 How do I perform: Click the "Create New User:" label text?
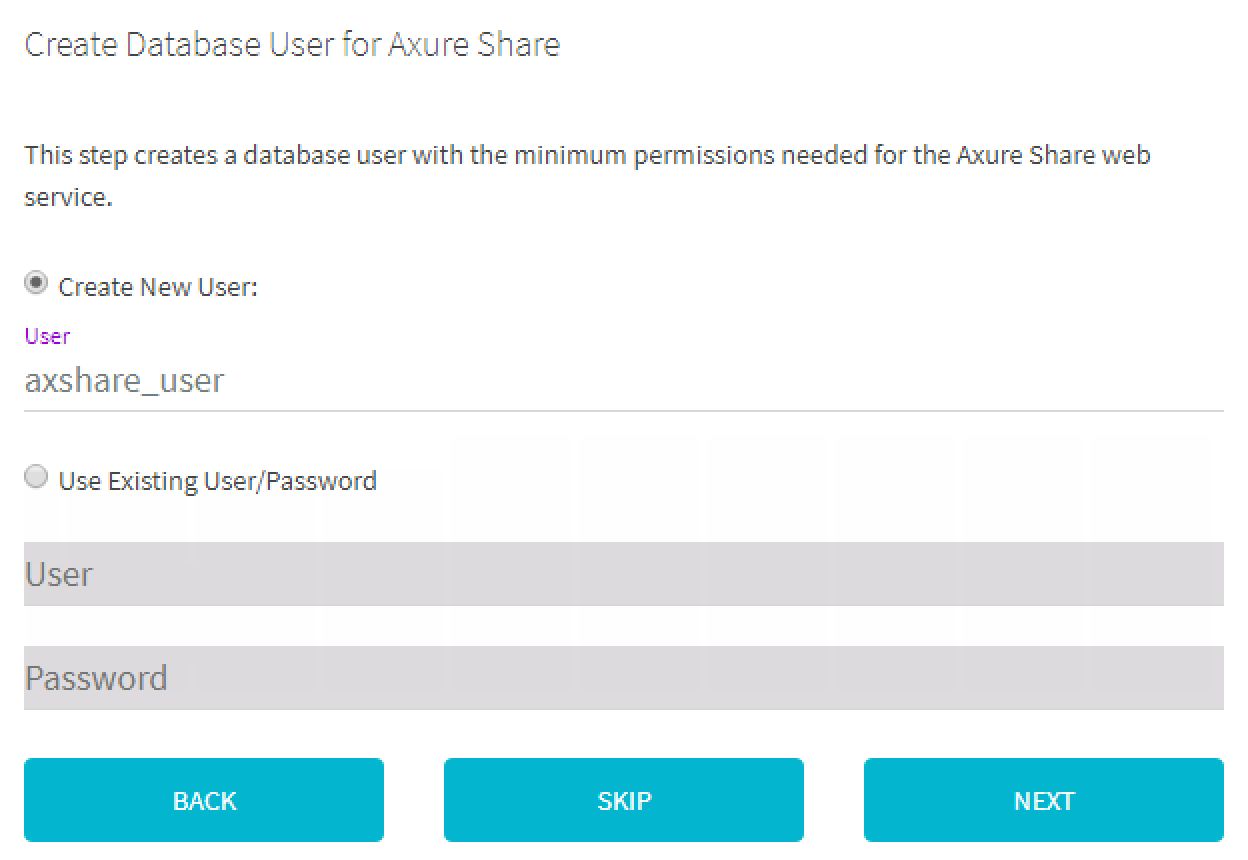[x=158, y=287]
